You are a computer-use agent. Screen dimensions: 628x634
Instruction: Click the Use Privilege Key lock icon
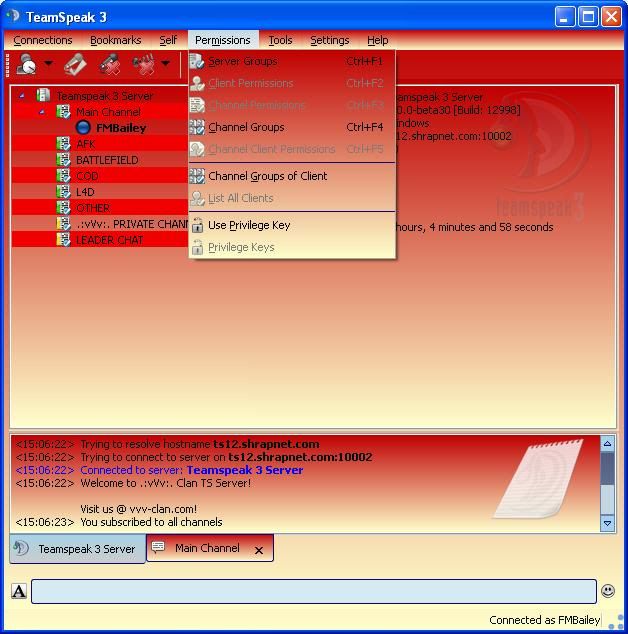point(197,225)
